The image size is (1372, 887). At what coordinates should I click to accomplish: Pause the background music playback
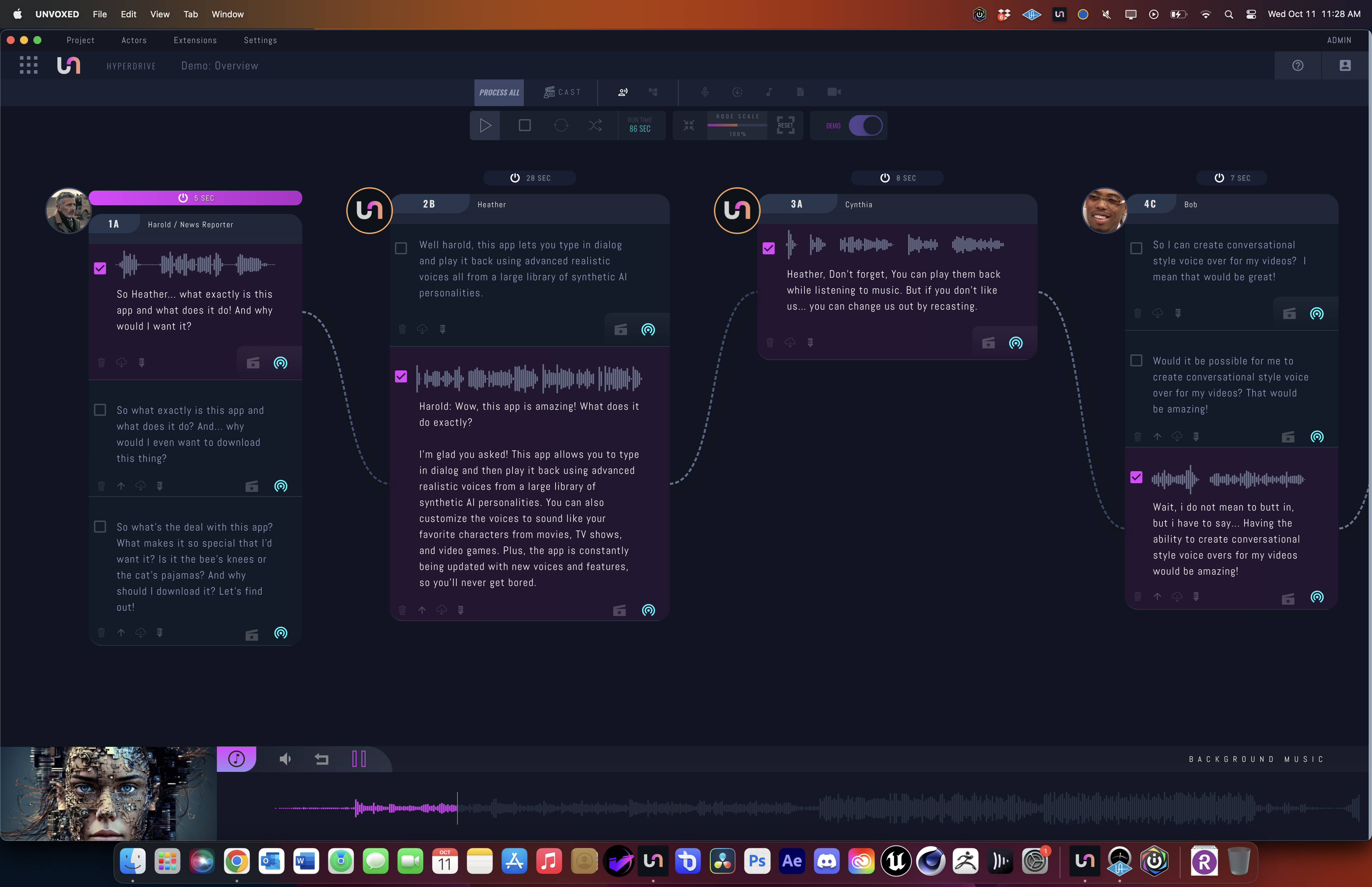[x=359, y=759]
